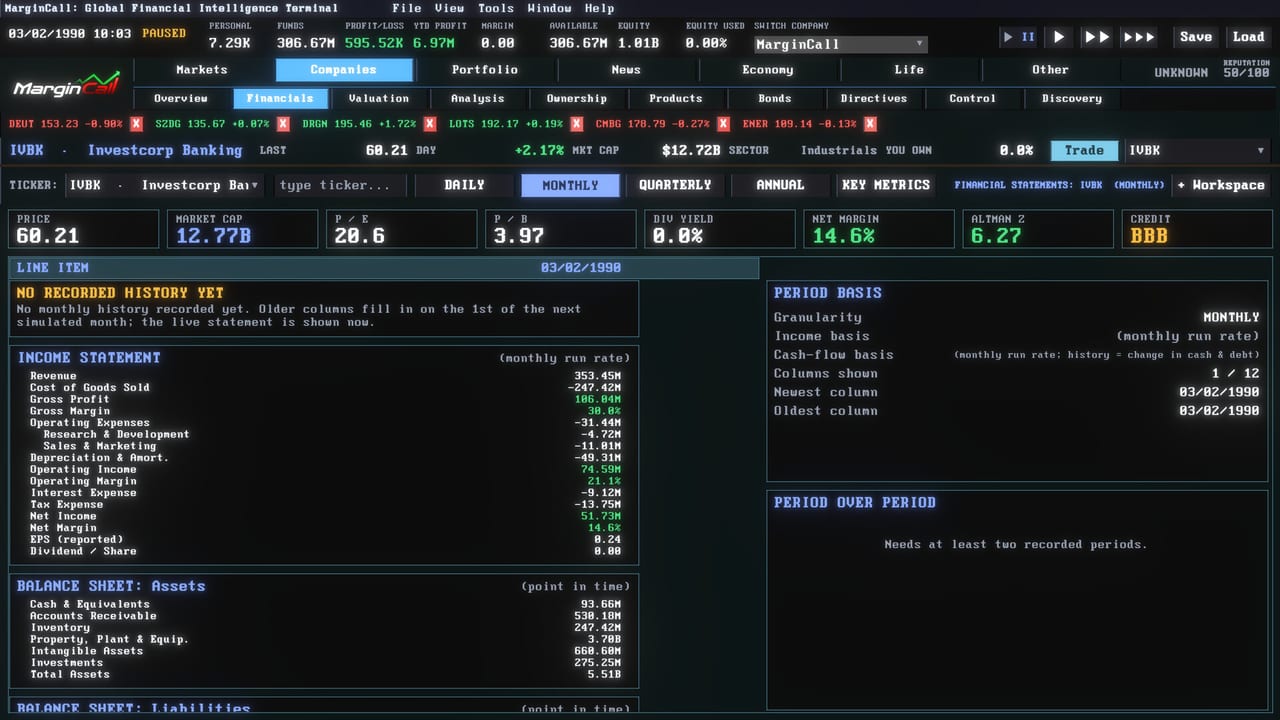Click the Trade button for IVBK
This screenshot has height=720, width=1280.
(1084, 150)
